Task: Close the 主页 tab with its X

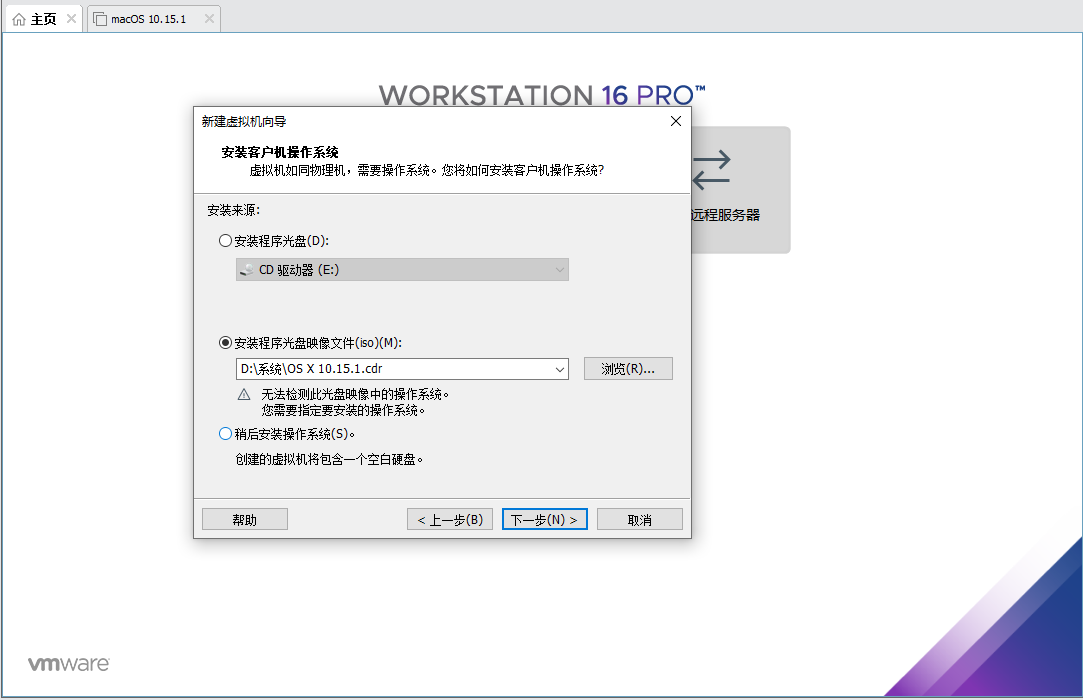Action: click(x=71, y=19)
